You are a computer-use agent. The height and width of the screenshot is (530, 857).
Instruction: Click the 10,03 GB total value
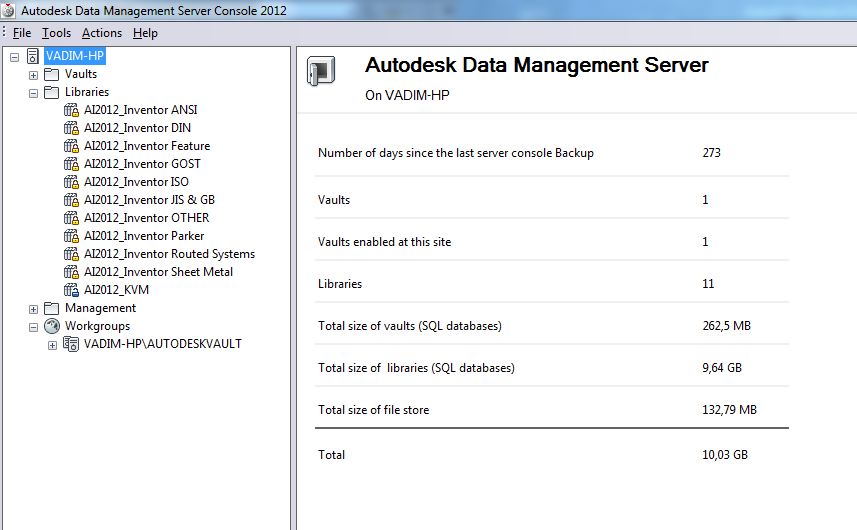point(725,455)
